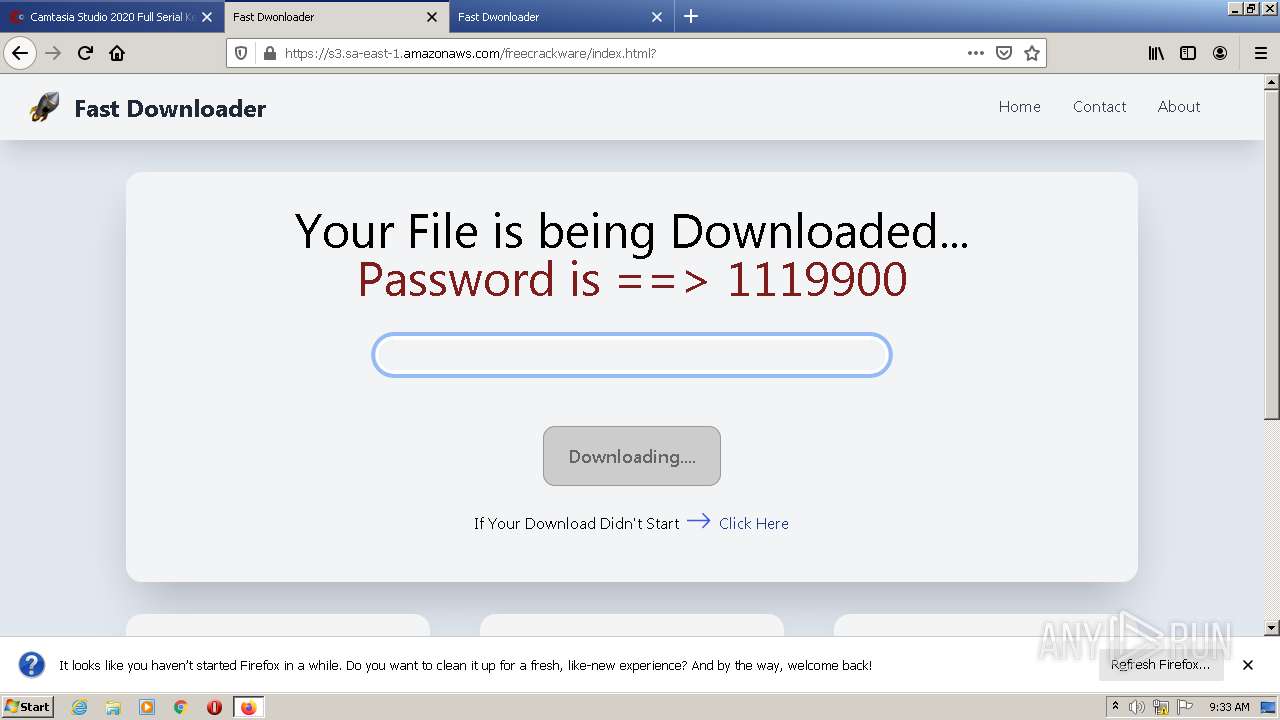Open the volume control tray icon
This screenshot has width=1280, height=720.
click(x=1137, y=707)
